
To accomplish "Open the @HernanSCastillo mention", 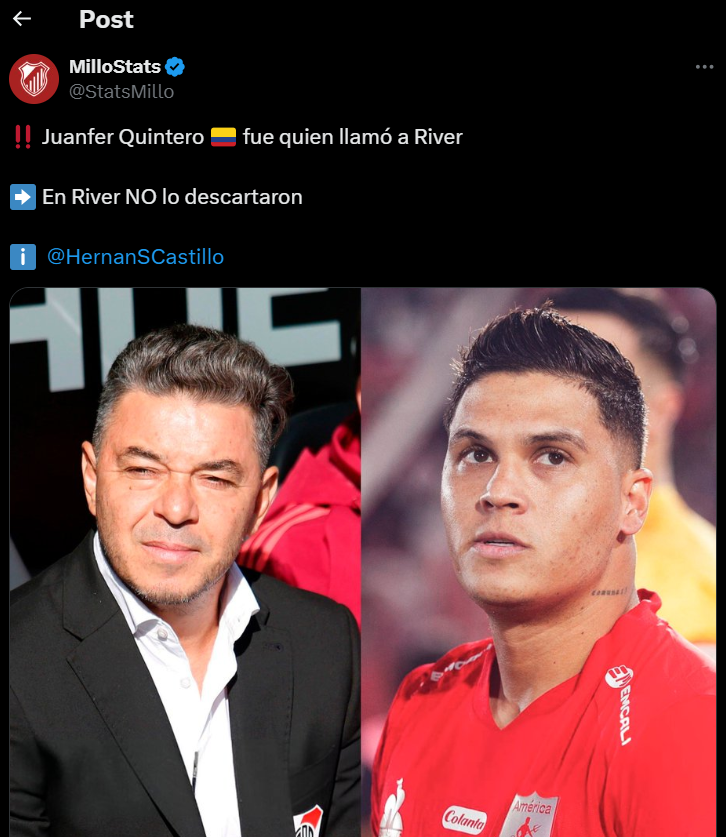I will click(x=136, y=257).
